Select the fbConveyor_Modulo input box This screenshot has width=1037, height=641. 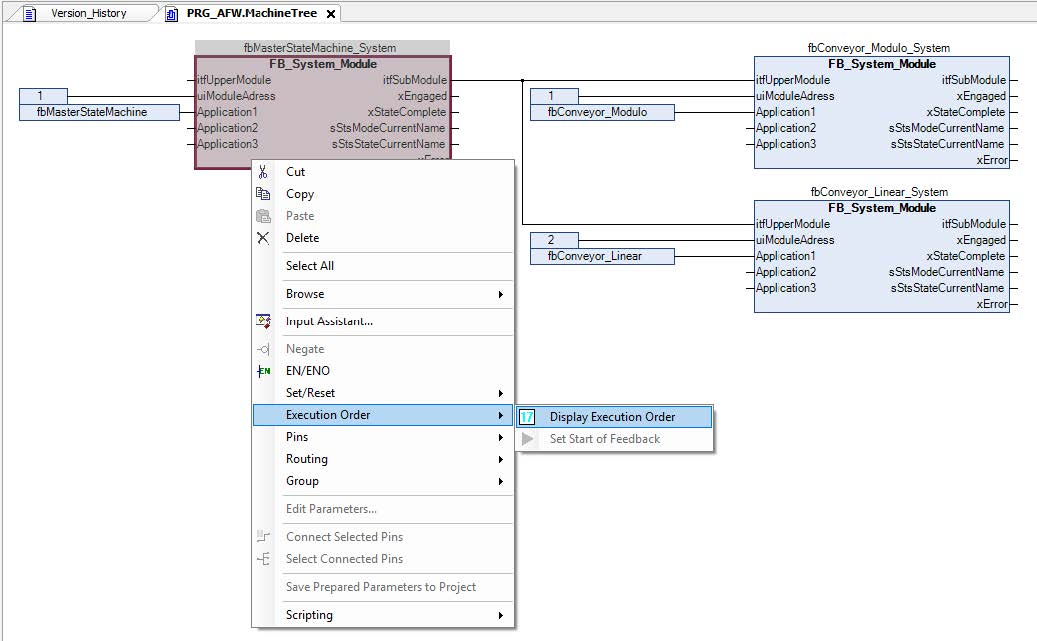602,112
